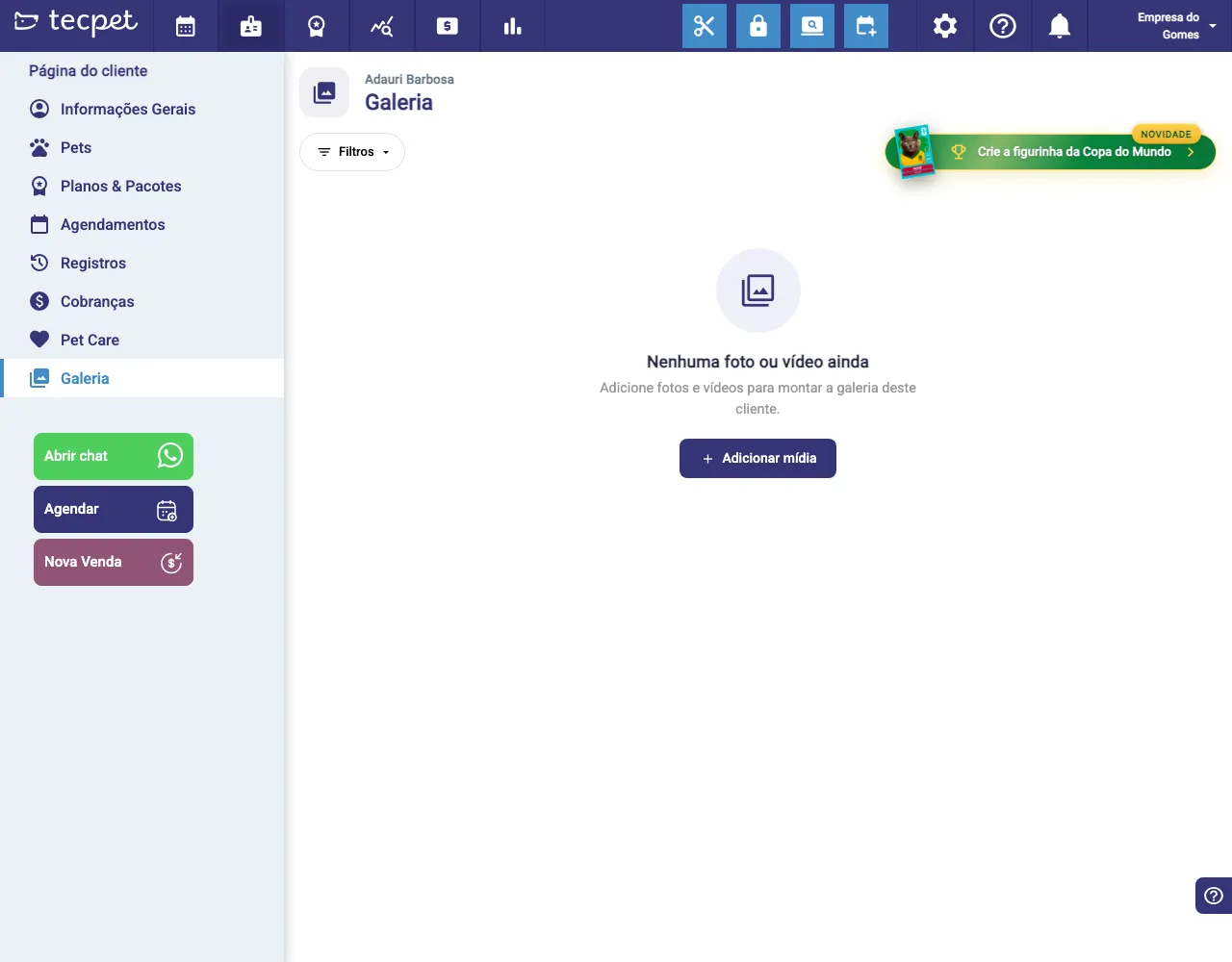Image resolution: width=1232 pixels, height=962 pixels.
Task: Click the tecpet logo
Action: pyautogui.click(x=76, y=22)
